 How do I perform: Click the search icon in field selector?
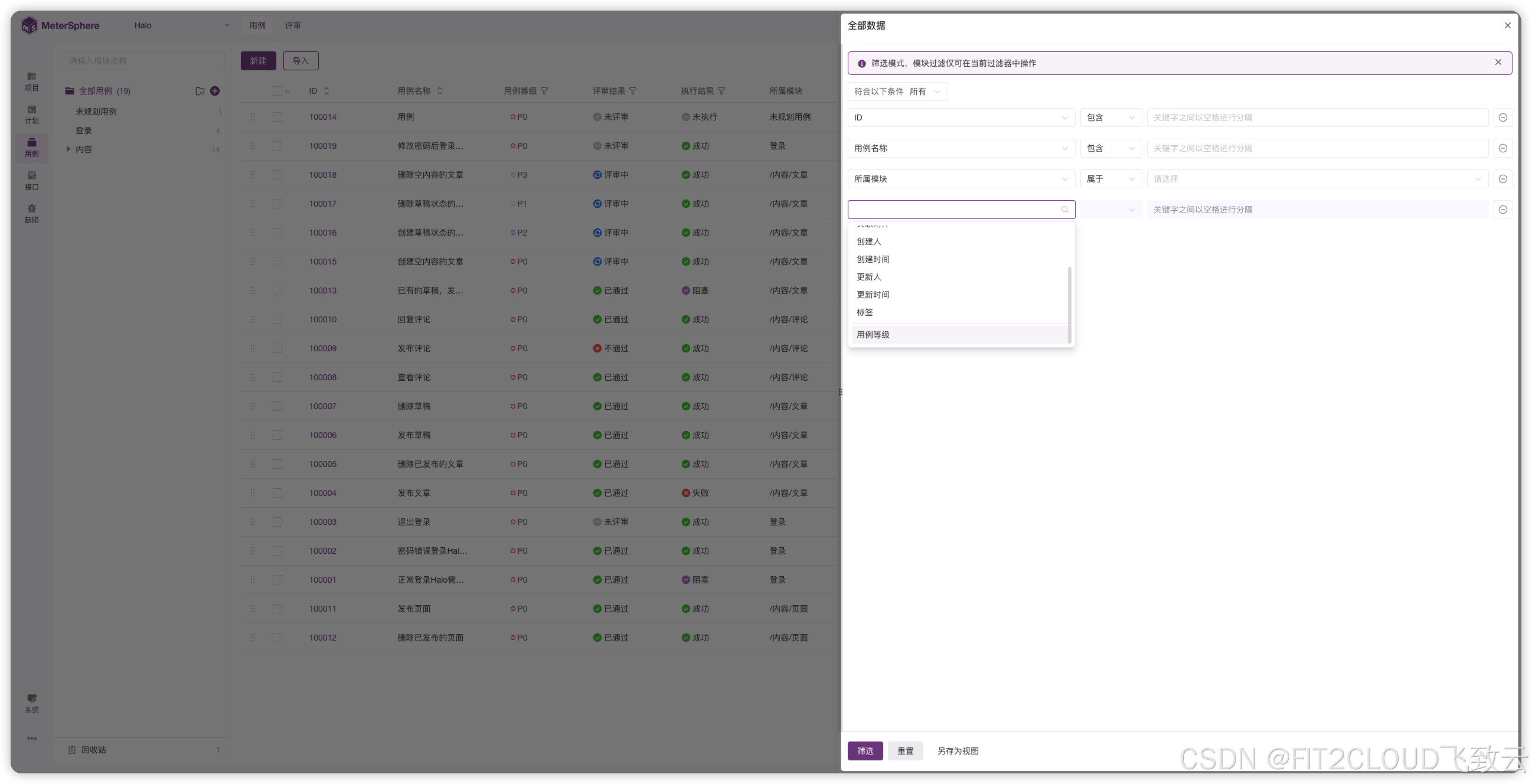coord(1064,210)
